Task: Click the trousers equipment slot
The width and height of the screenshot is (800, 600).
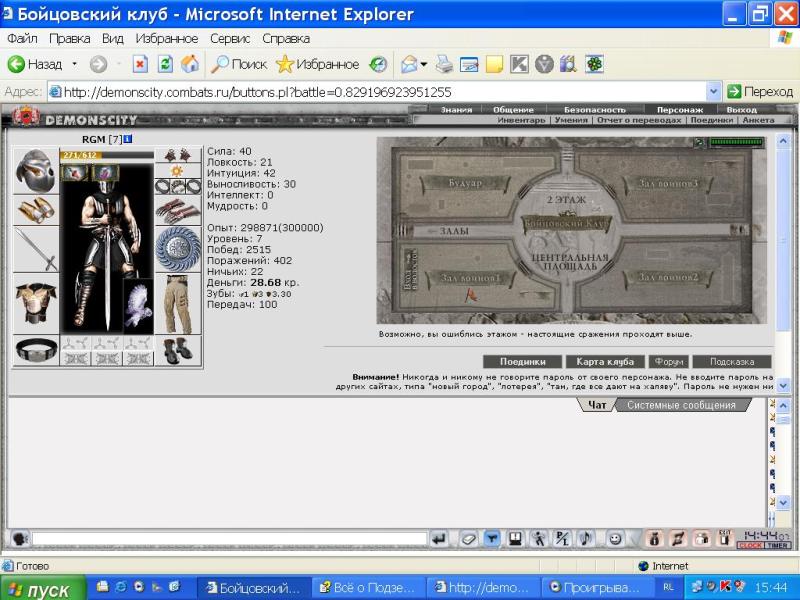Action: tap(178, 304)
